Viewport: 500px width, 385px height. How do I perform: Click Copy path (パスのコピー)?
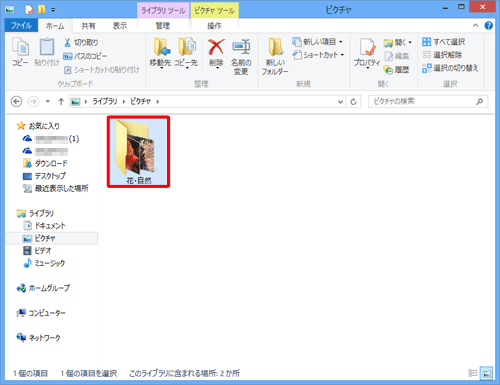[85, 56]
